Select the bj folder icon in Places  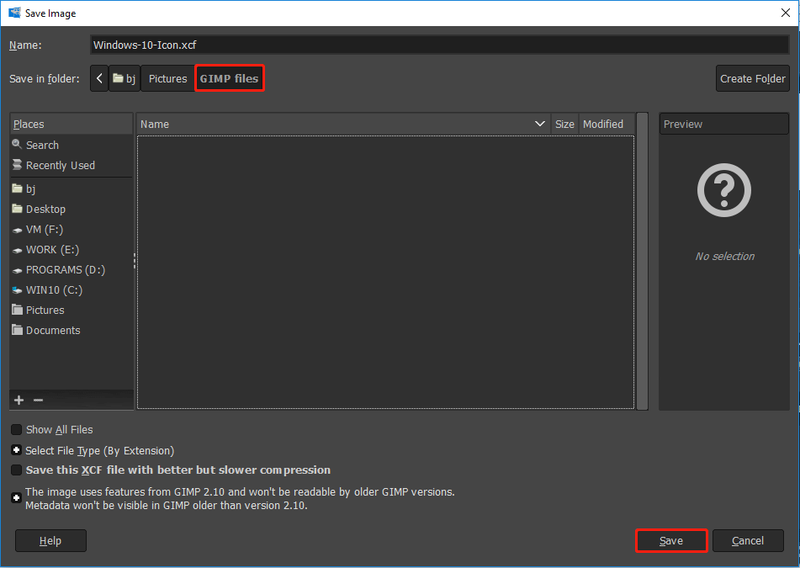click(17, 189)
